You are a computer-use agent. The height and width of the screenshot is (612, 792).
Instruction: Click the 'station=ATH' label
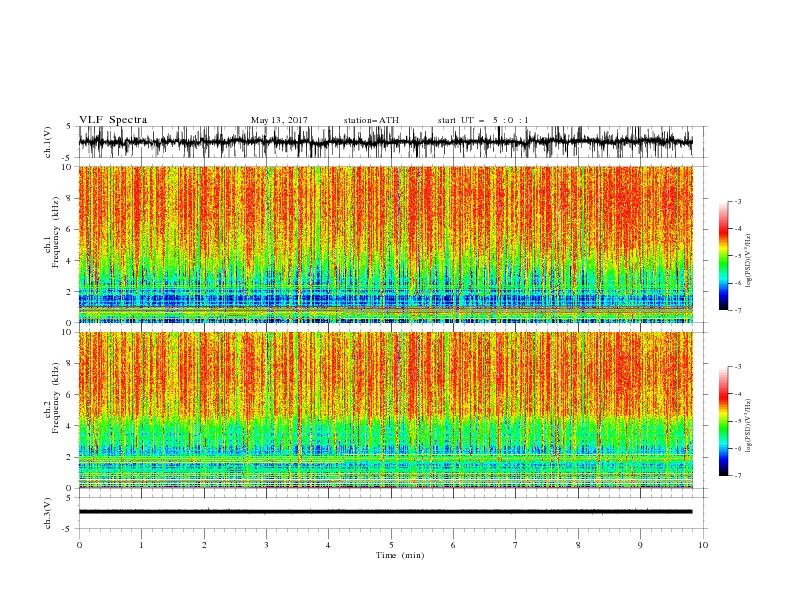click(x=371, y=120)
